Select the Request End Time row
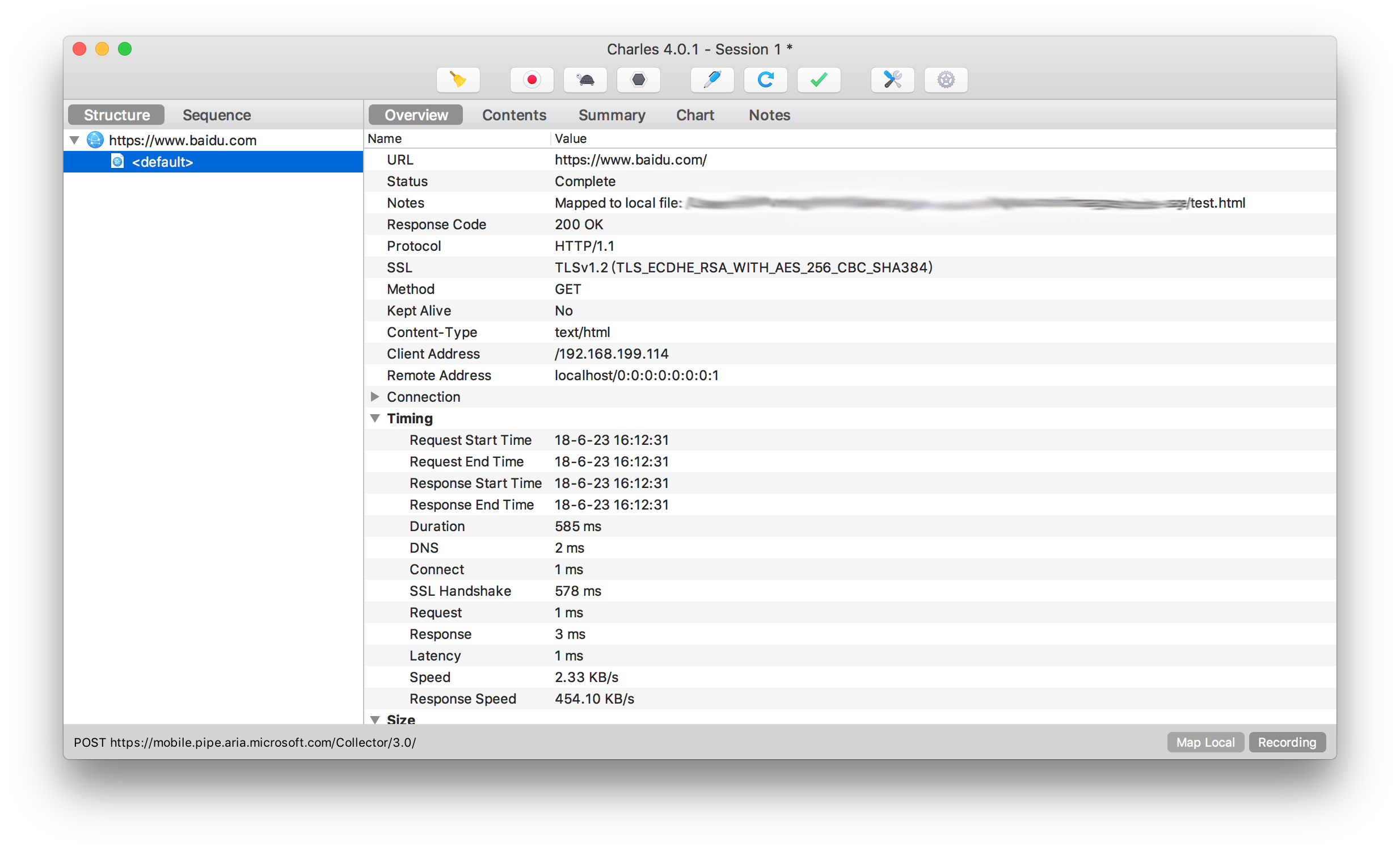 point(850,461)
